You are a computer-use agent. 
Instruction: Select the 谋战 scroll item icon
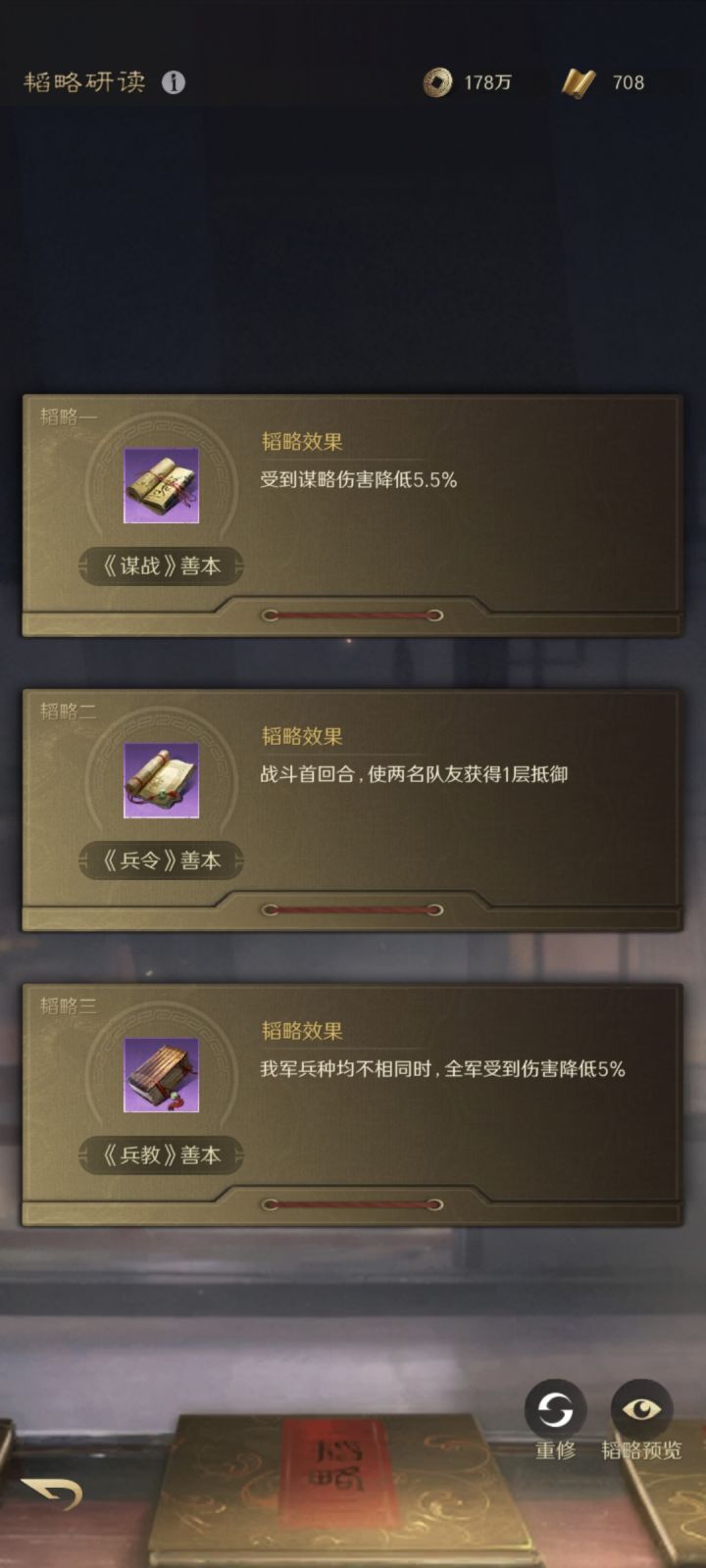[161, 486]
